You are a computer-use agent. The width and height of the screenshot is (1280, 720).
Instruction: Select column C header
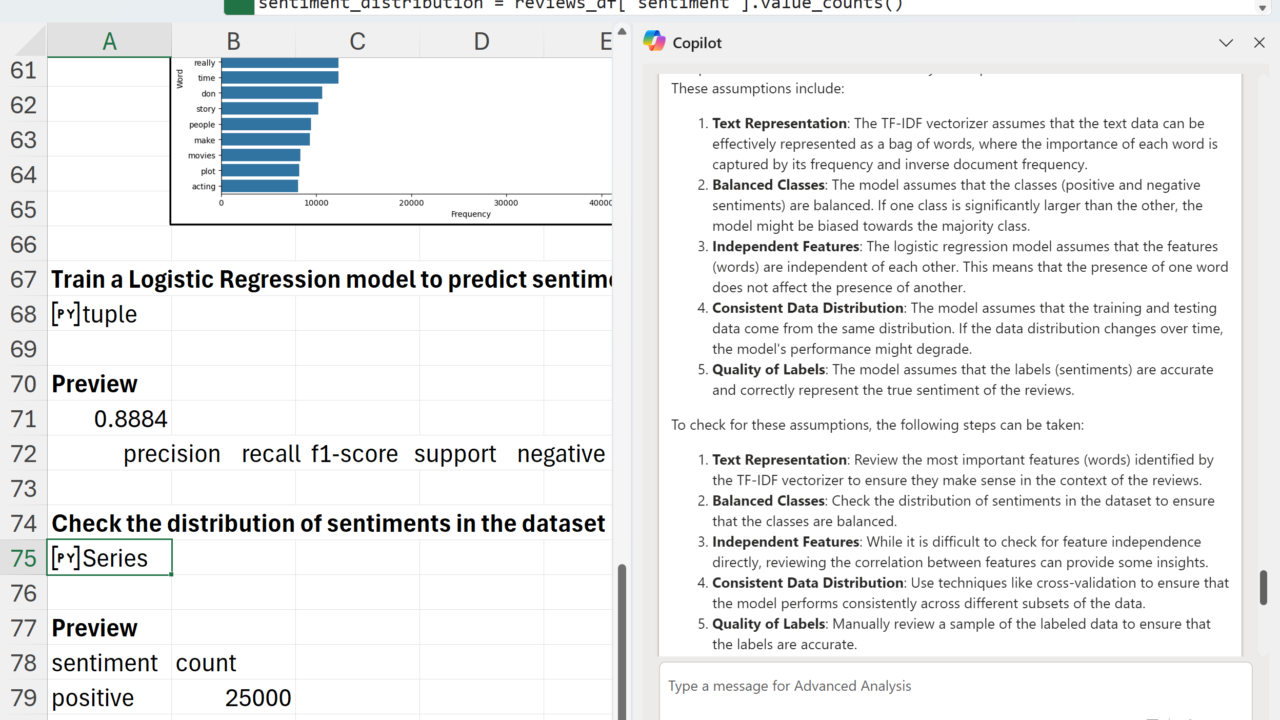(x=357, y=41)
